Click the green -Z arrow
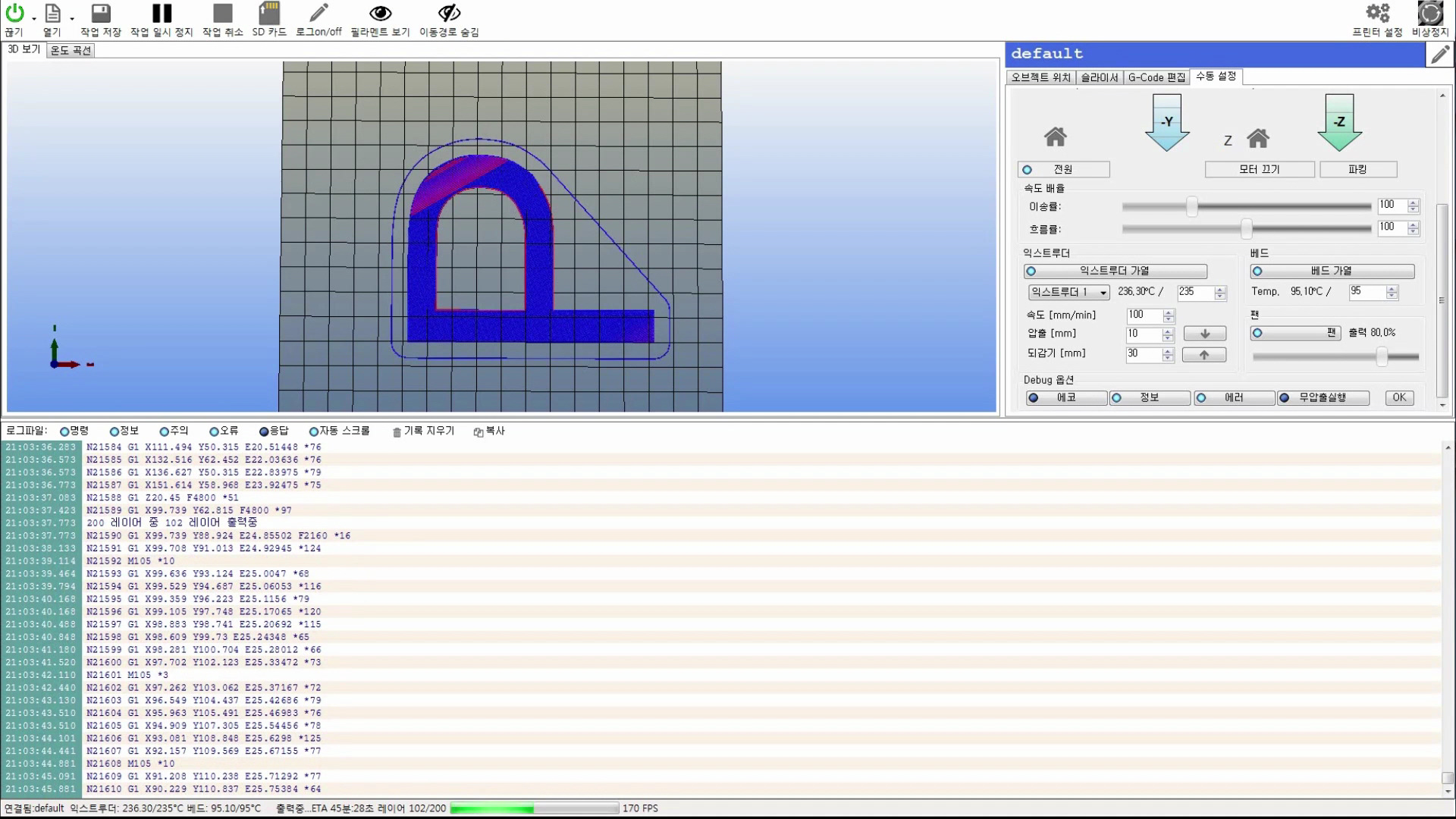Image resolution: width=1456 pixels, height=819 pixels. coord(1339,122)
